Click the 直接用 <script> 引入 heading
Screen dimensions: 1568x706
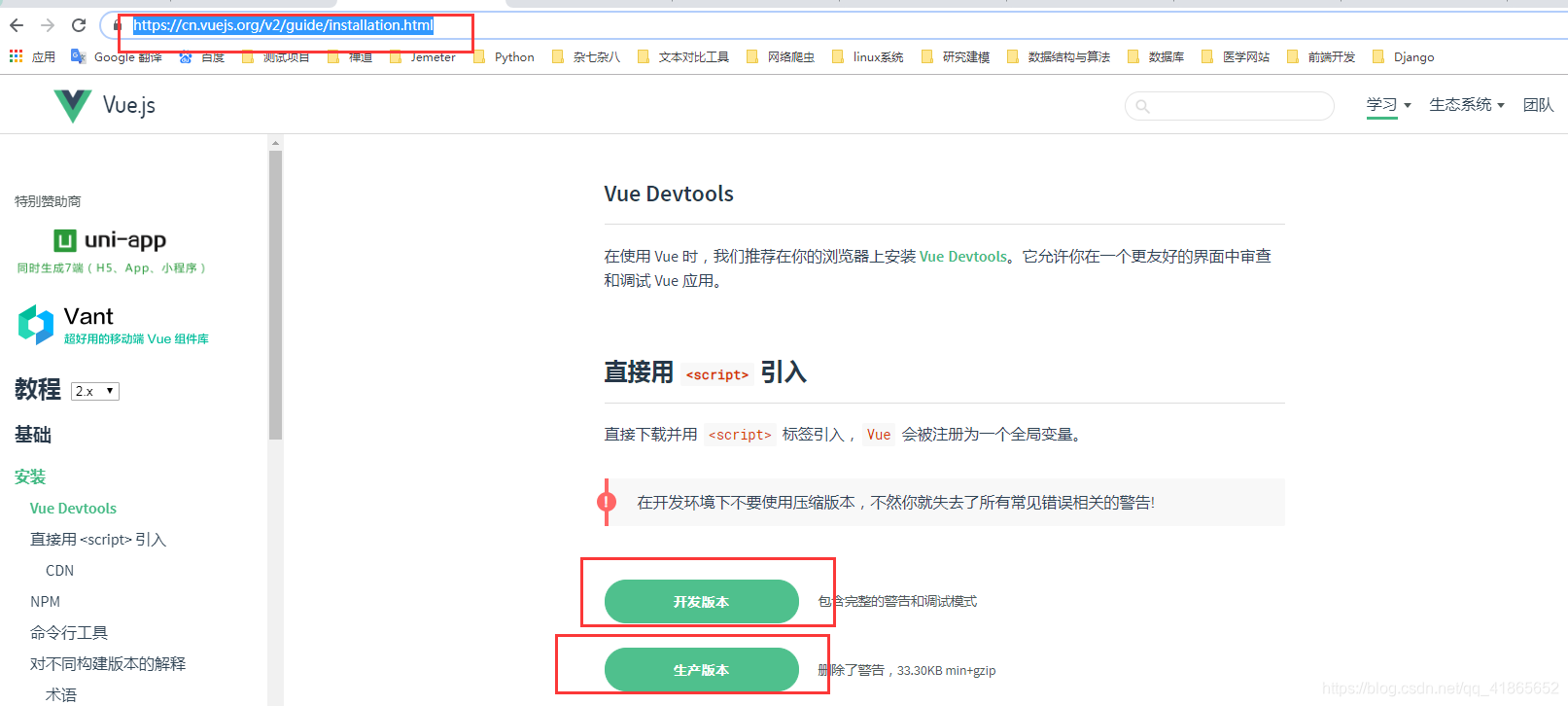click(x=706, y=372)
